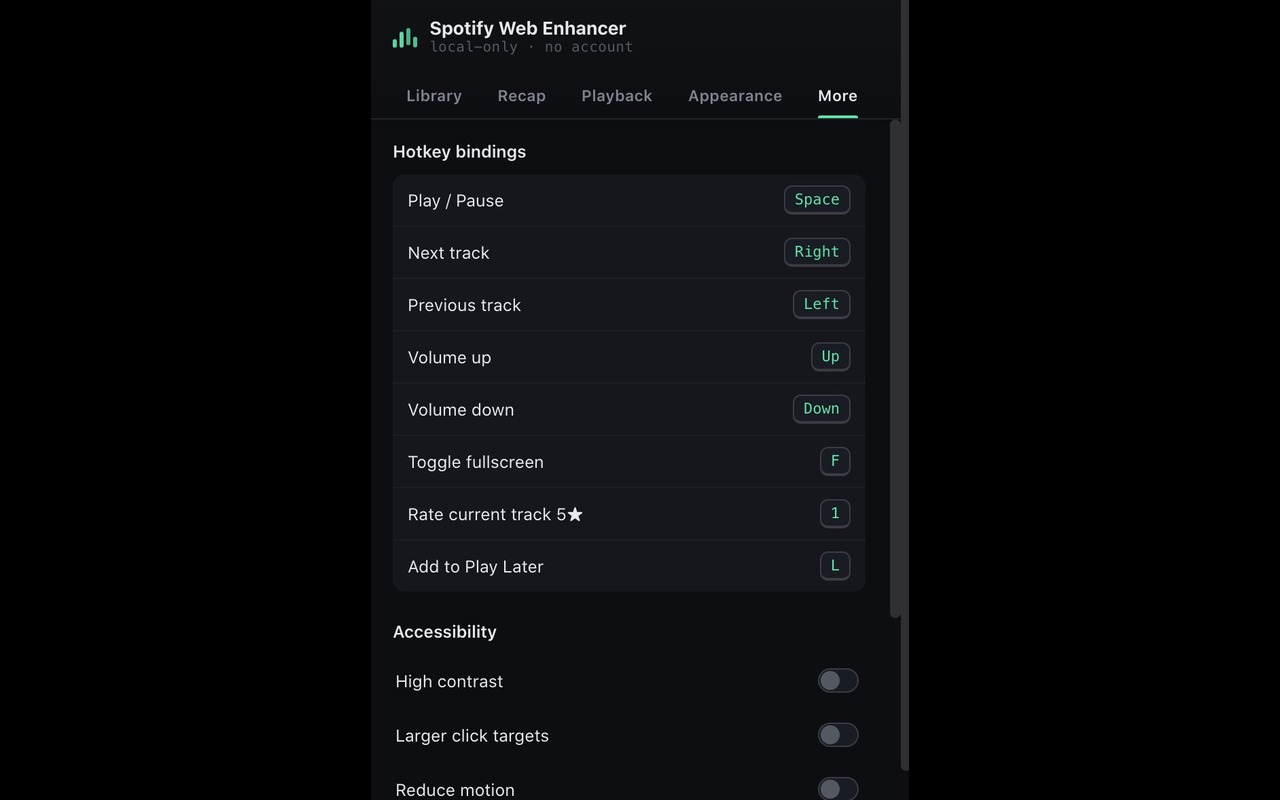Edit the 1 key for Rate current track
This screenshot has height=800, width=1280.
pyautogui.click(x=835, y=514)
